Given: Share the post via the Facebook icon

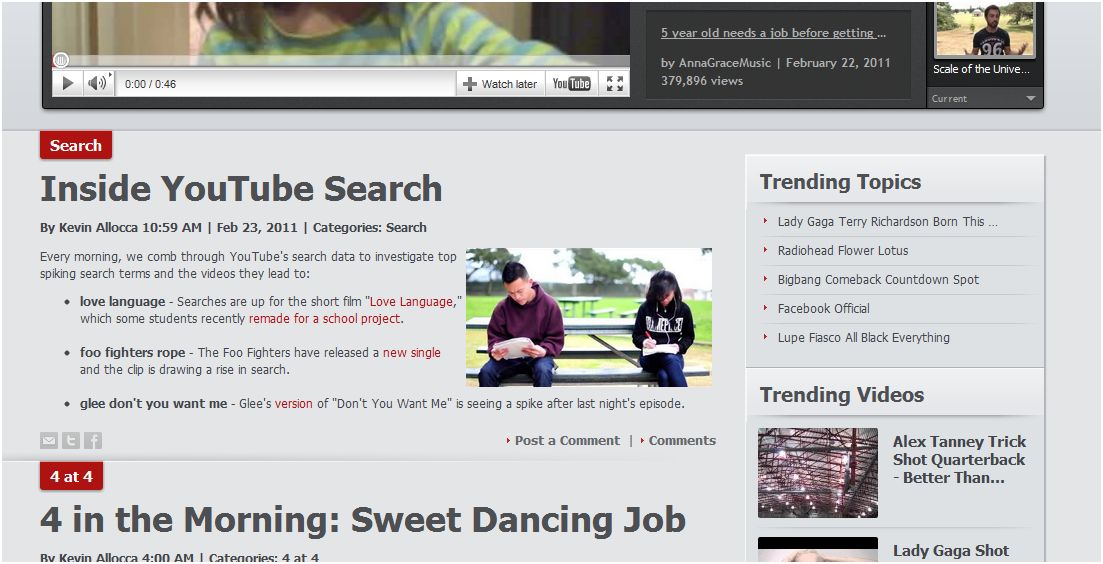Looking at the screenshot, I should point(93,441).
